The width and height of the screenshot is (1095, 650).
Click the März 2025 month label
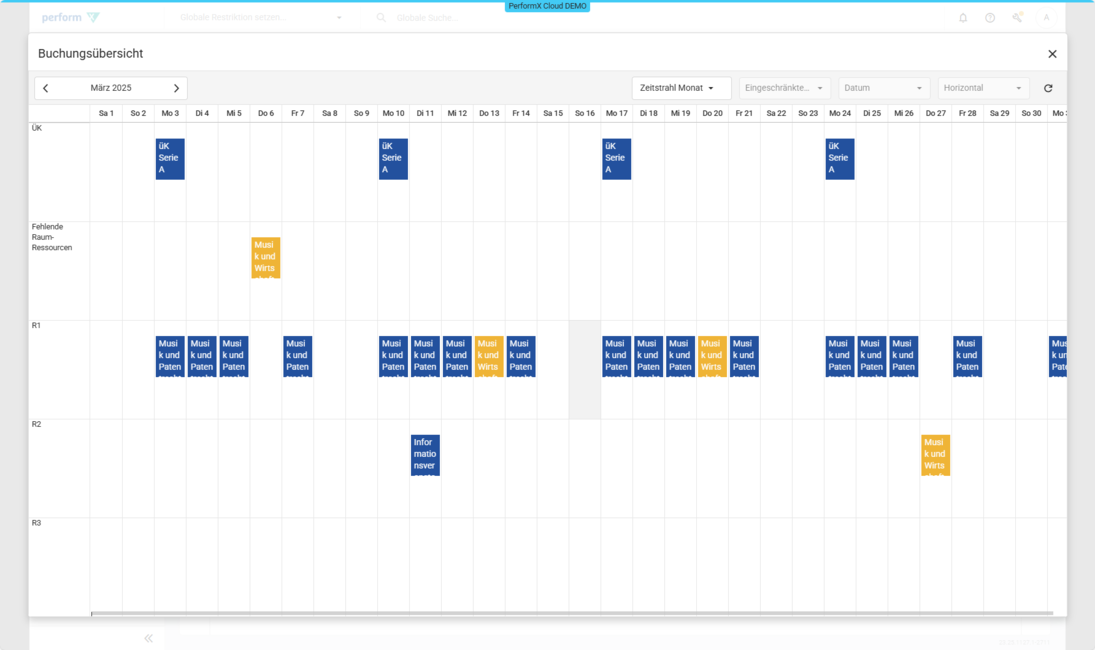click(111, 88)
